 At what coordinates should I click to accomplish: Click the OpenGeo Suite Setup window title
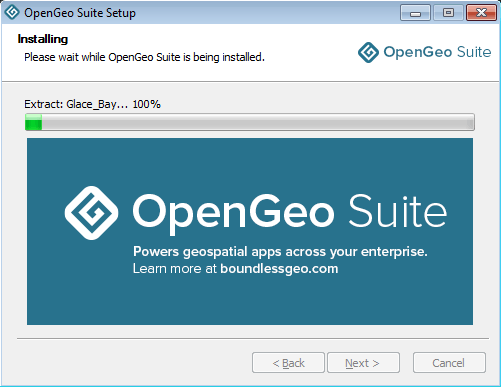(80, 13)
